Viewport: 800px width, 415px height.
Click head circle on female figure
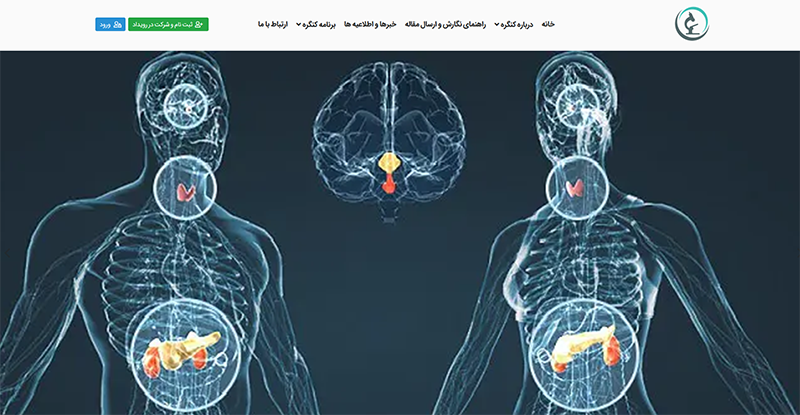coord(576,106)
